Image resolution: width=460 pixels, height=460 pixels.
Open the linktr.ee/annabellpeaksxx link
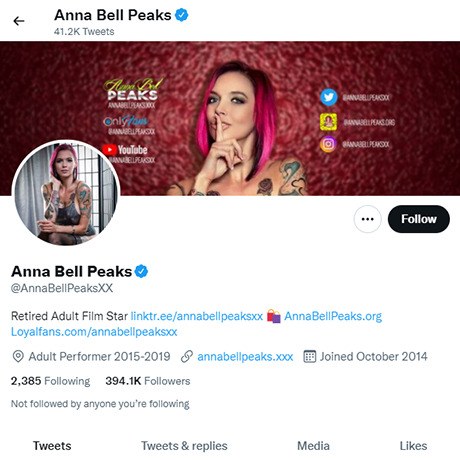[197, 316]
